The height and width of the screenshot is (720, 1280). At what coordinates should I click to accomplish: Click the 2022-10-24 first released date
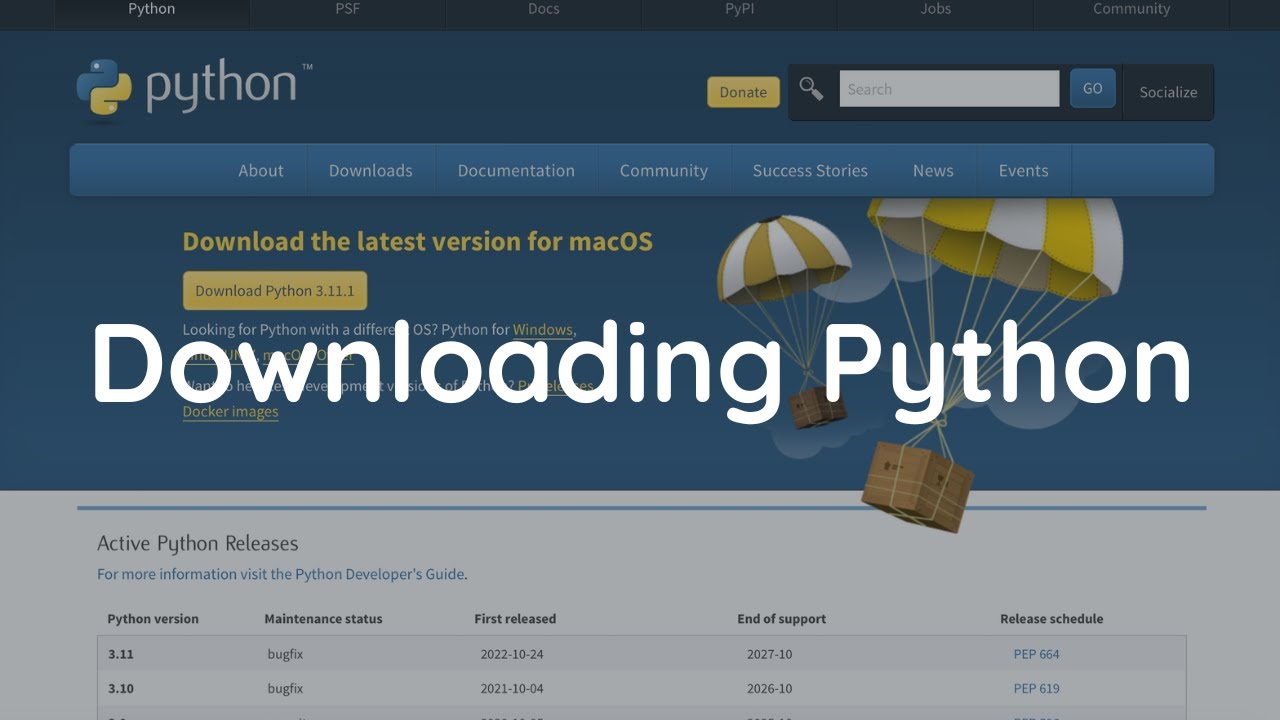tap(512, 654)
